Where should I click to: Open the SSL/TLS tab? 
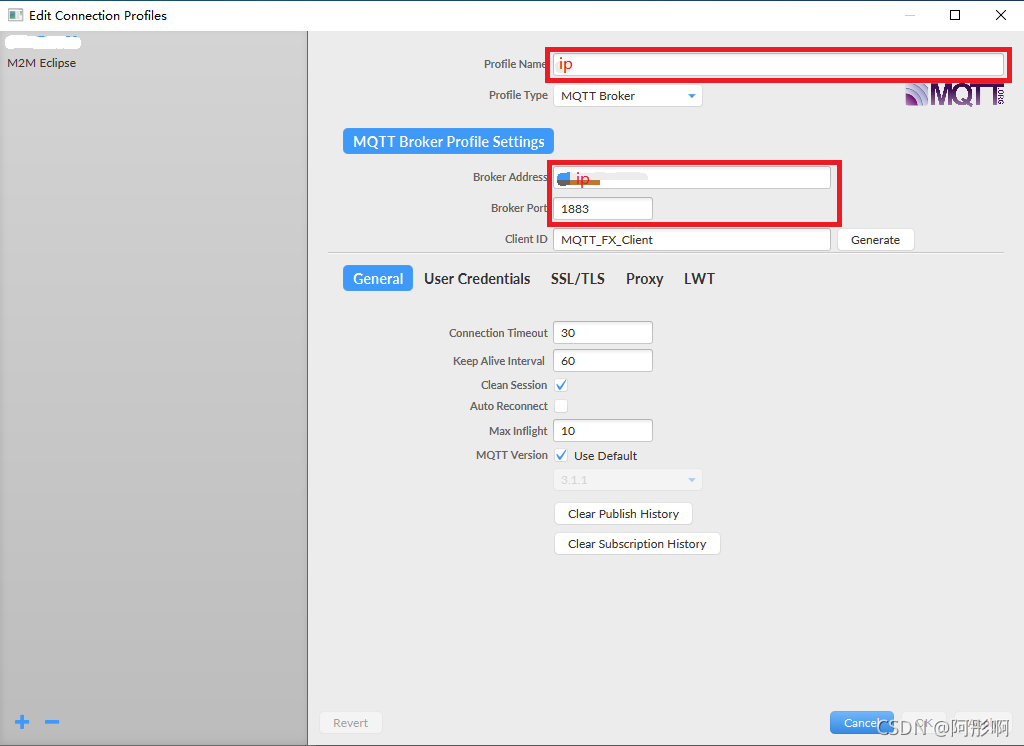tap(577, 278)
